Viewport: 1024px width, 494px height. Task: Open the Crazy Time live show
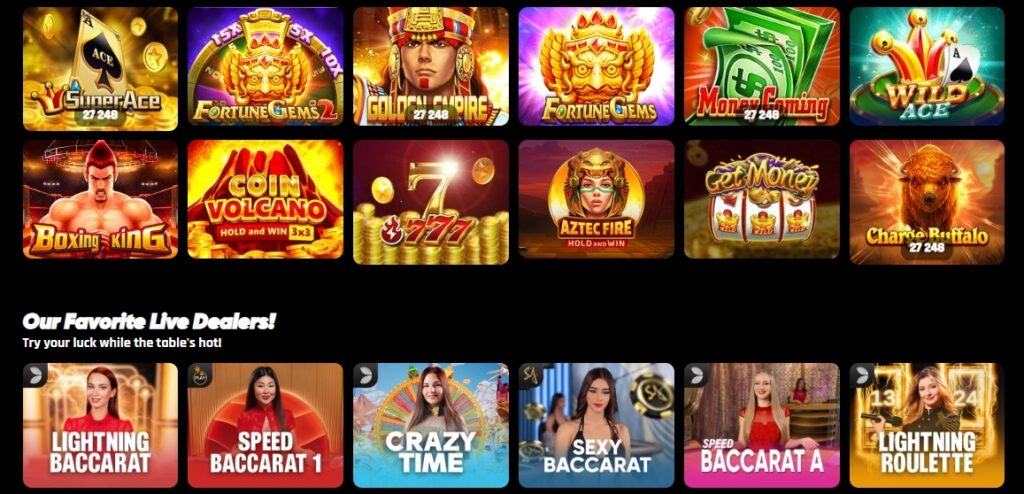[431, 425]
